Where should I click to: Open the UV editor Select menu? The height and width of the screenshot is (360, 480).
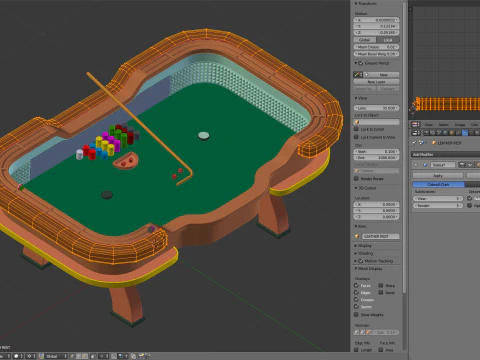(444, 125)
